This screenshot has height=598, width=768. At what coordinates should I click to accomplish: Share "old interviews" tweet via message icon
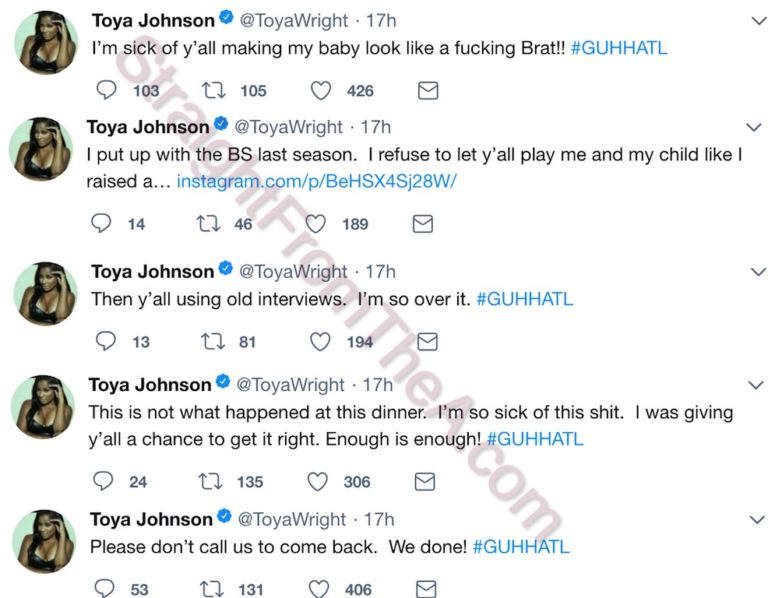[427, 342]
